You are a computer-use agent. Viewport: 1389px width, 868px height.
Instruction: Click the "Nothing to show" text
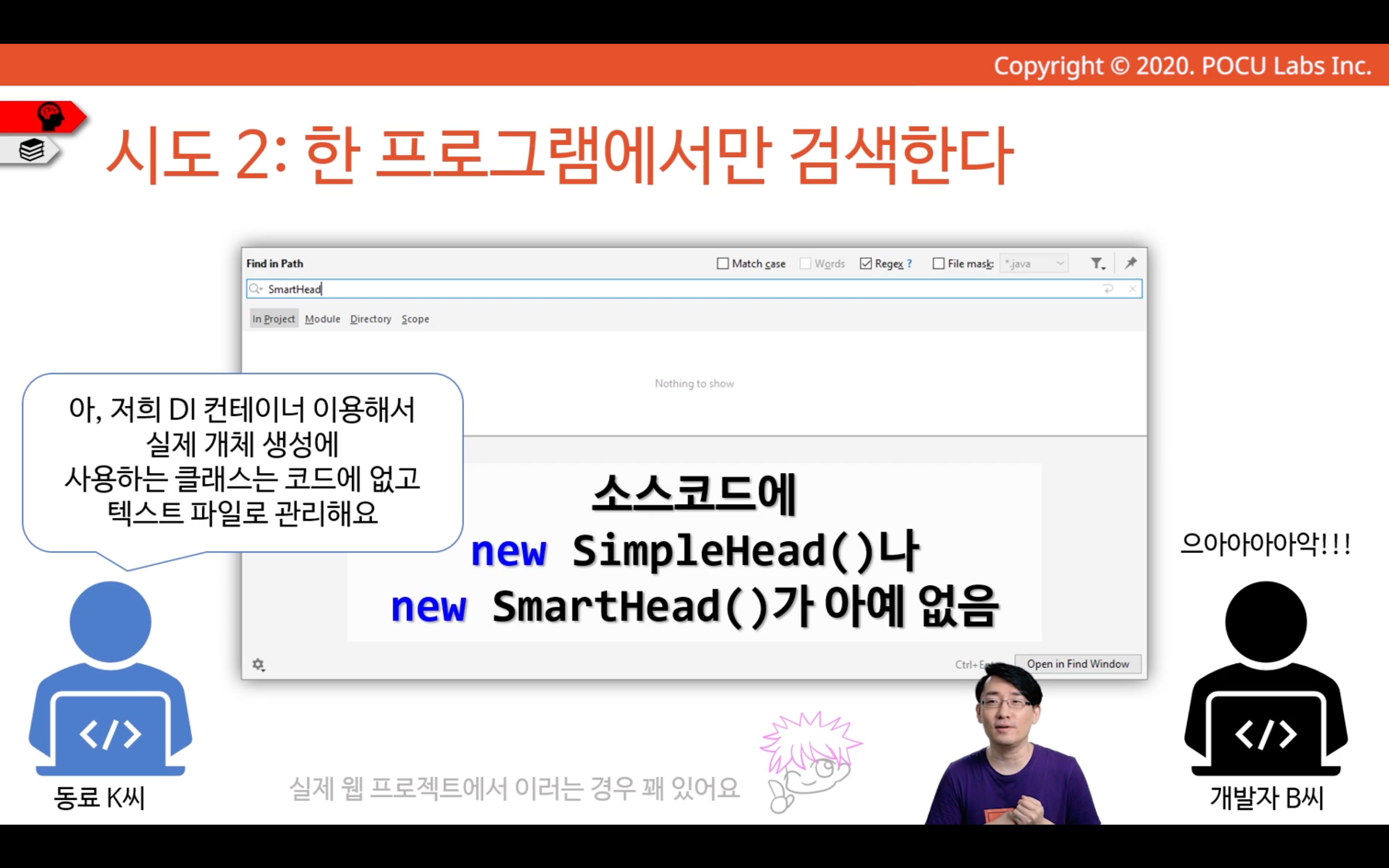coord(694,384)
